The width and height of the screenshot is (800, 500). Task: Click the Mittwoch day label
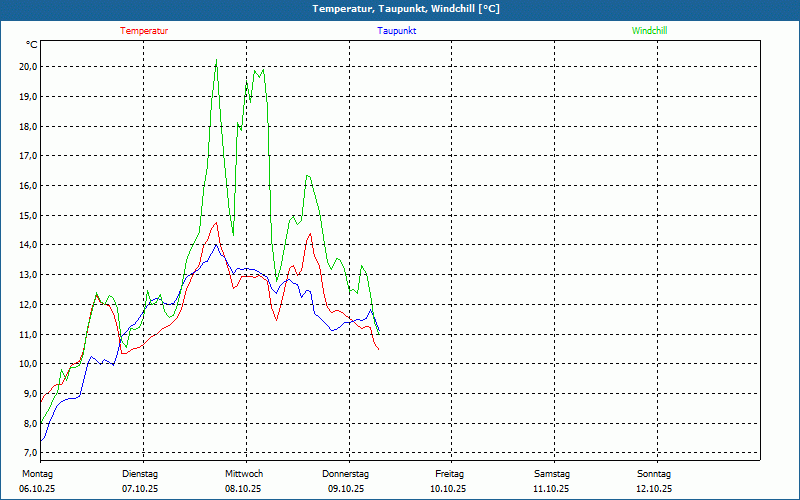243,474
